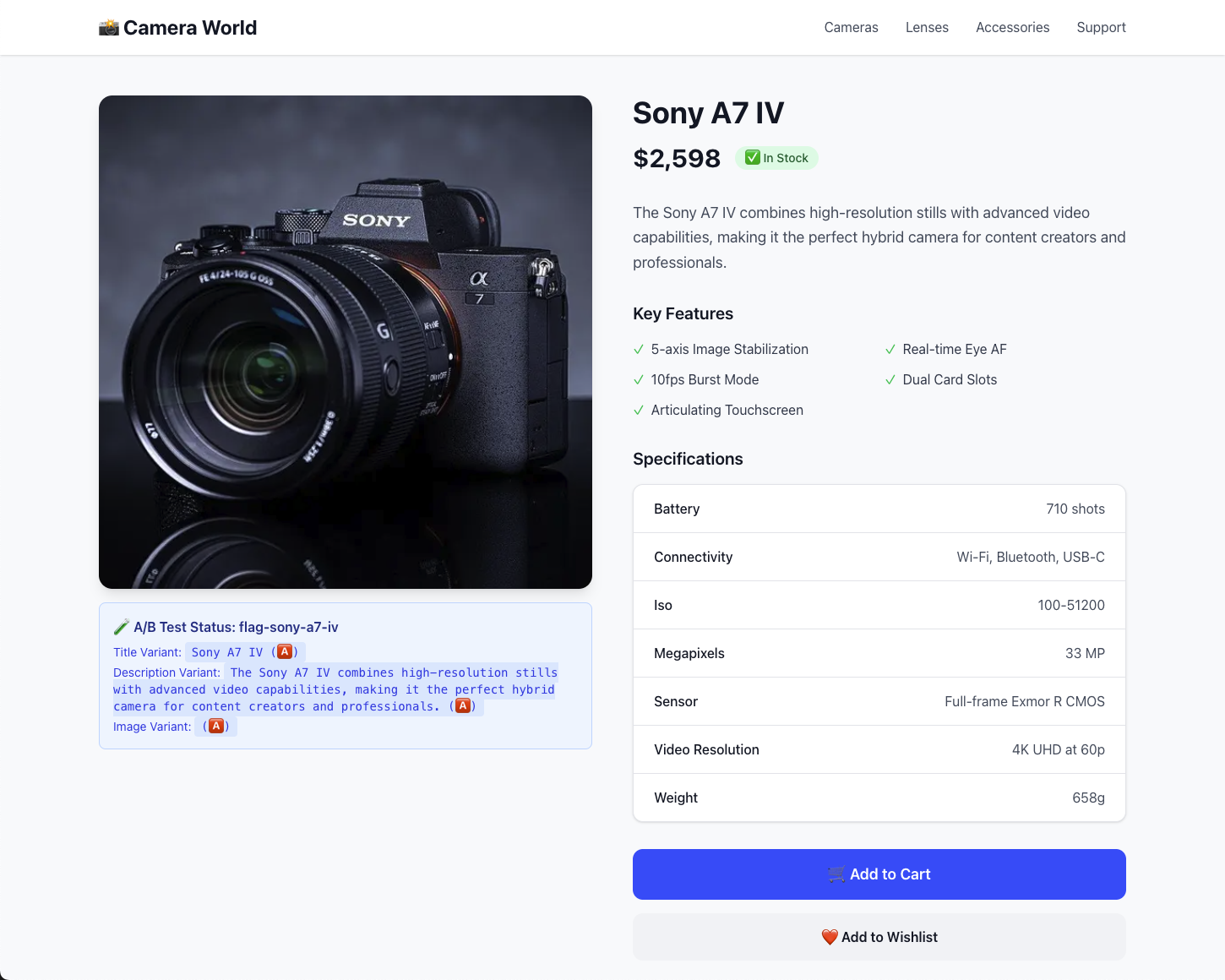Click the red A badge in Title Variant
The height and width of the screenshot is (980, 1225).
click(x=286, y=652)
